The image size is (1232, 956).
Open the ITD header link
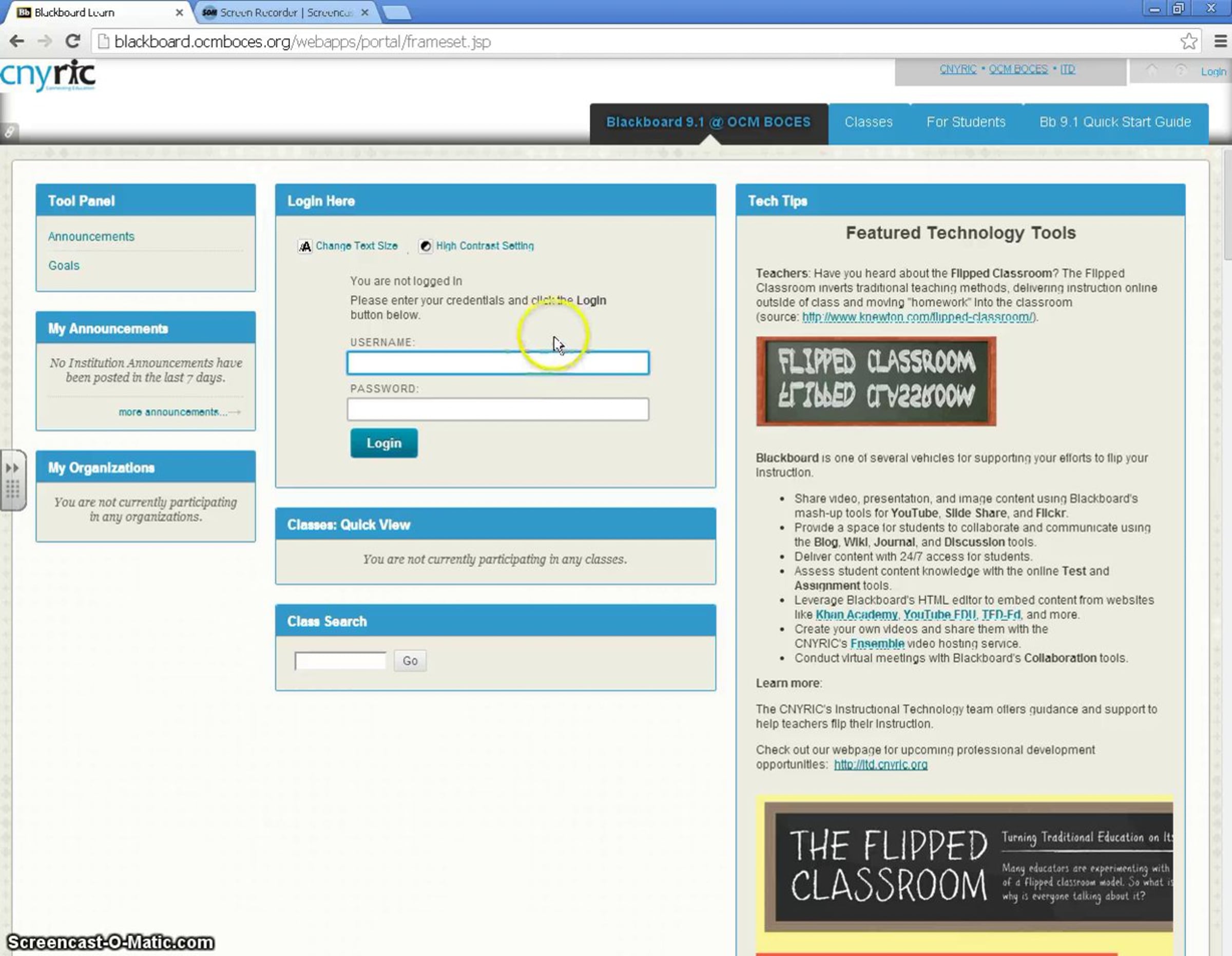[1068, 69]
